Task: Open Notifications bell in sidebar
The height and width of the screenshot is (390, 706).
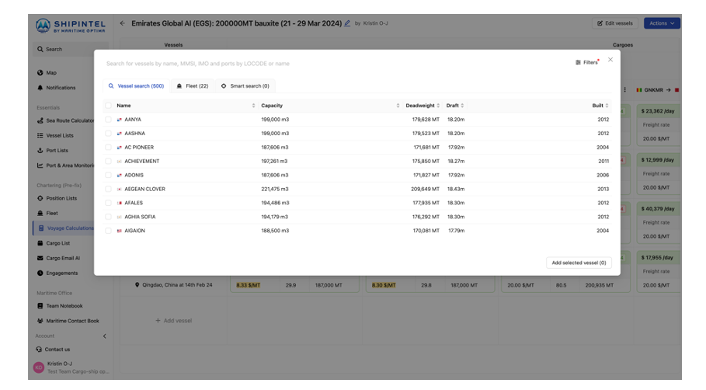Action: click(40, 87)
